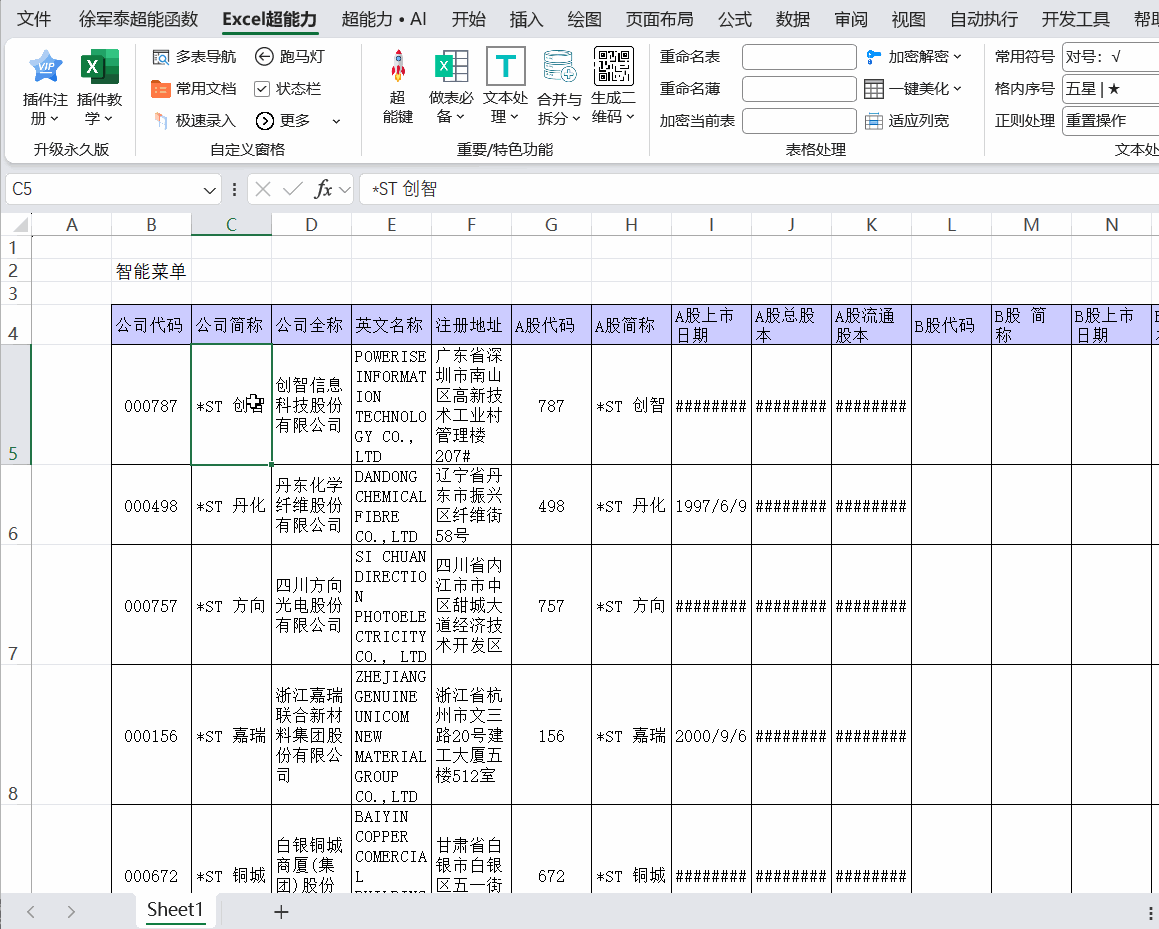The image size is (1159, 929).
Task: Open the 更多 options button
Action: pyautogui.click(x=283, y=120)
